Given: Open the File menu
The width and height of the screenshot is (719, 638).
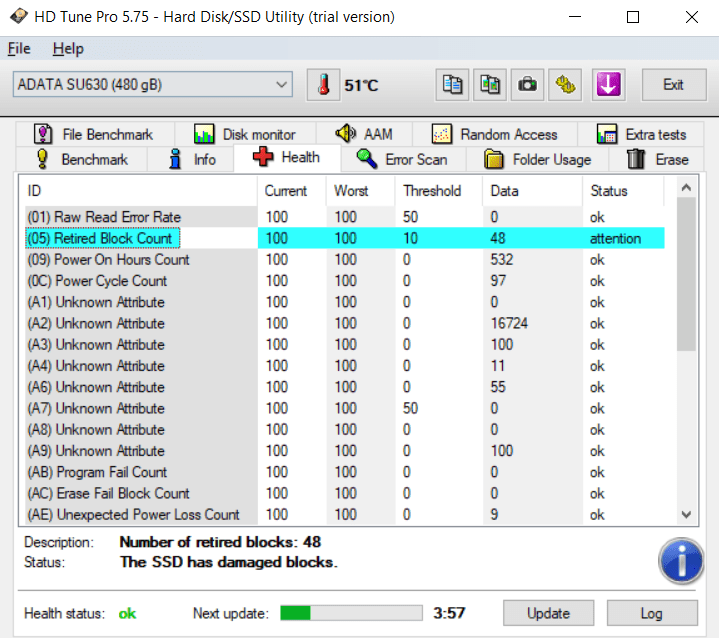Looking at the screenshot, I should pyautogui.click(x=19, y=49).
